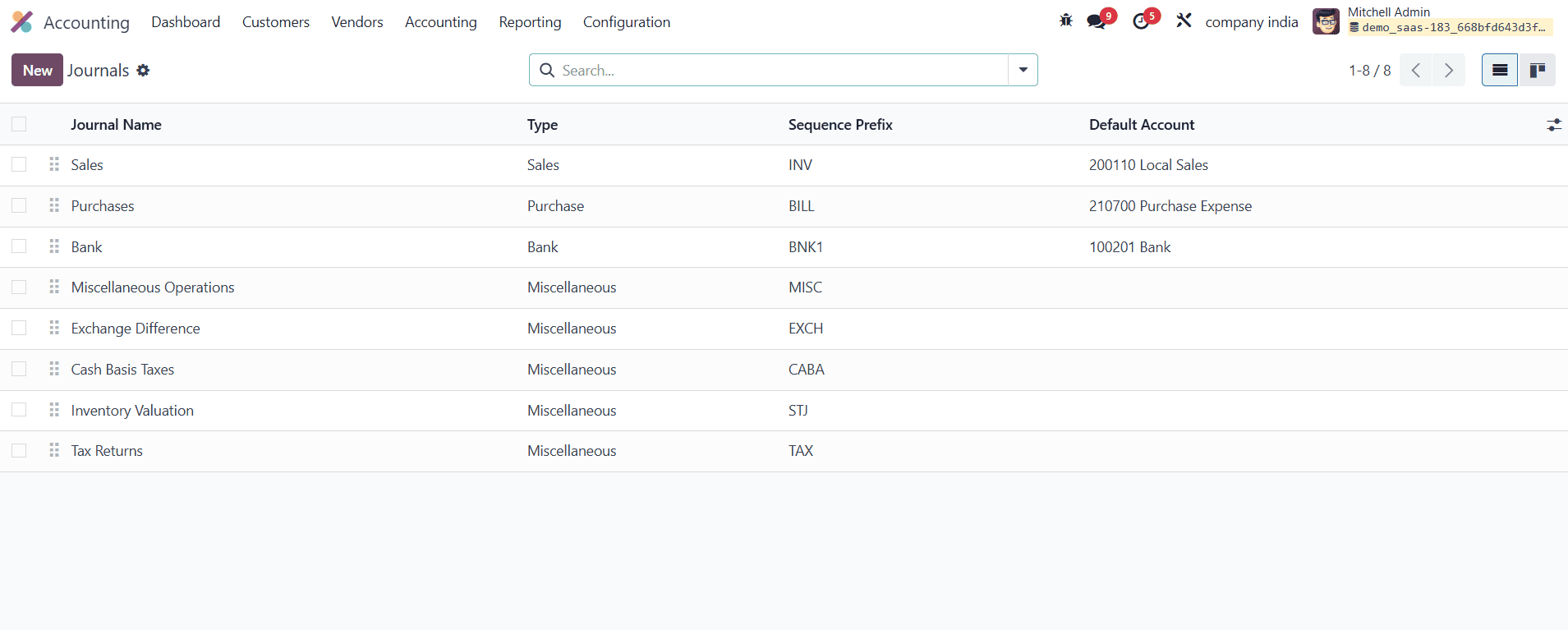Click the New button
The image size is (1568, 630).
37,71
